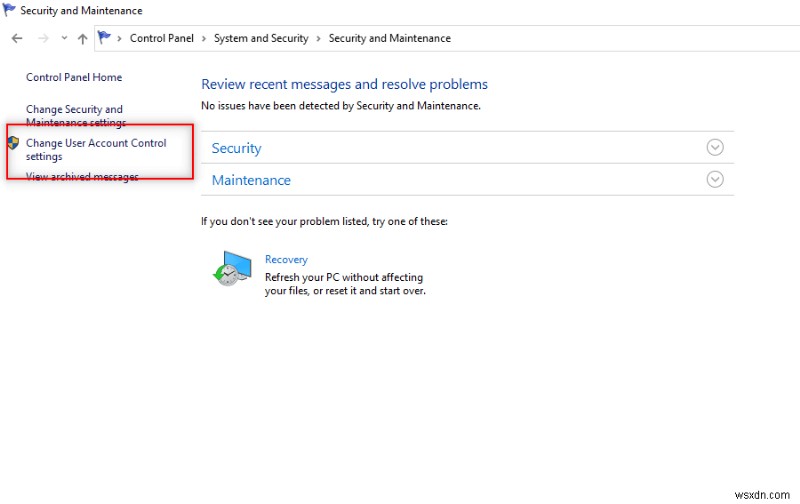Click the Back navigation arrow

point(16,38)
